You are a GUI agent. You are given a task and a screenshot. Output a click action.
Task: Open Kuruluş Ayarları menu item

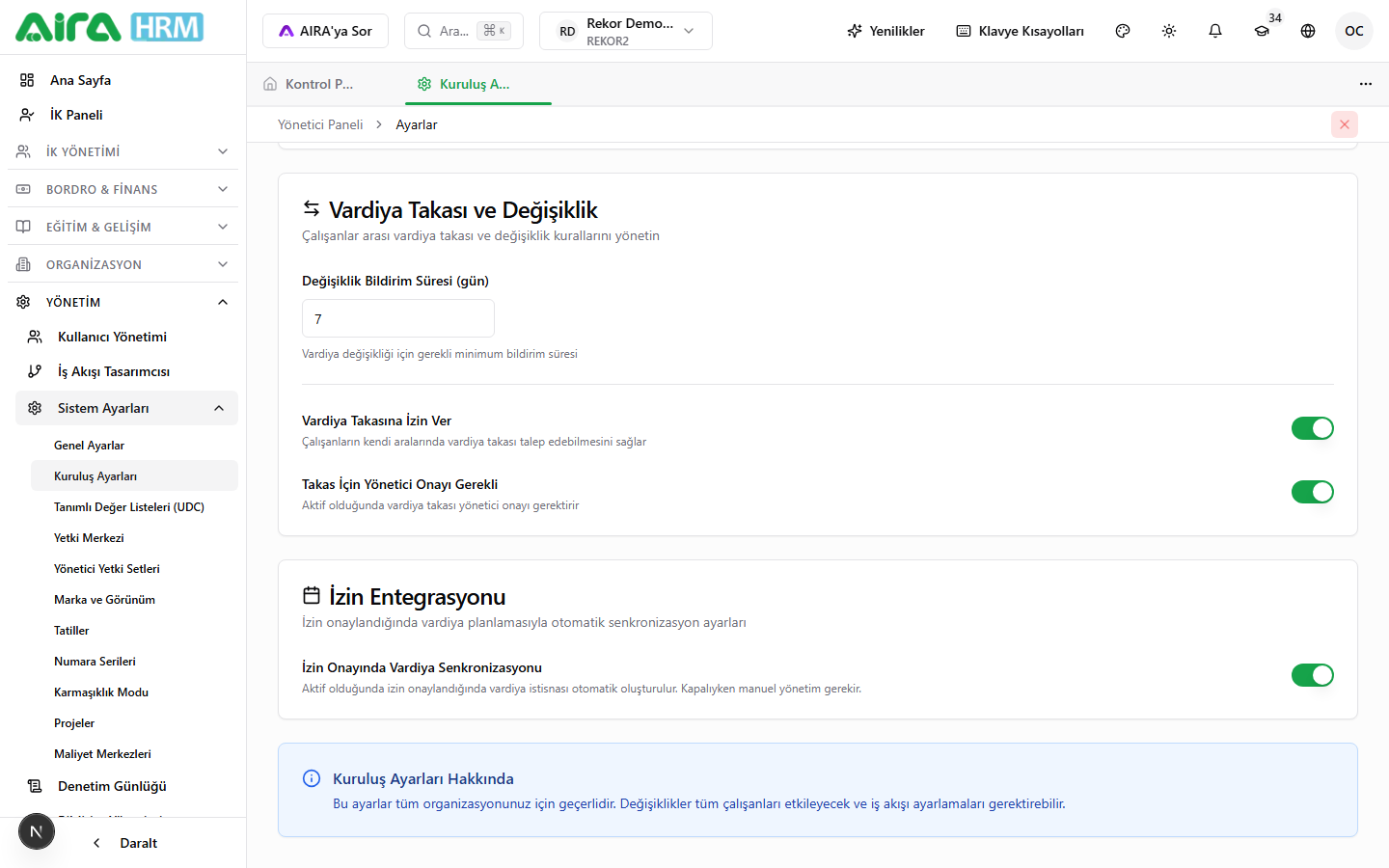134,476
